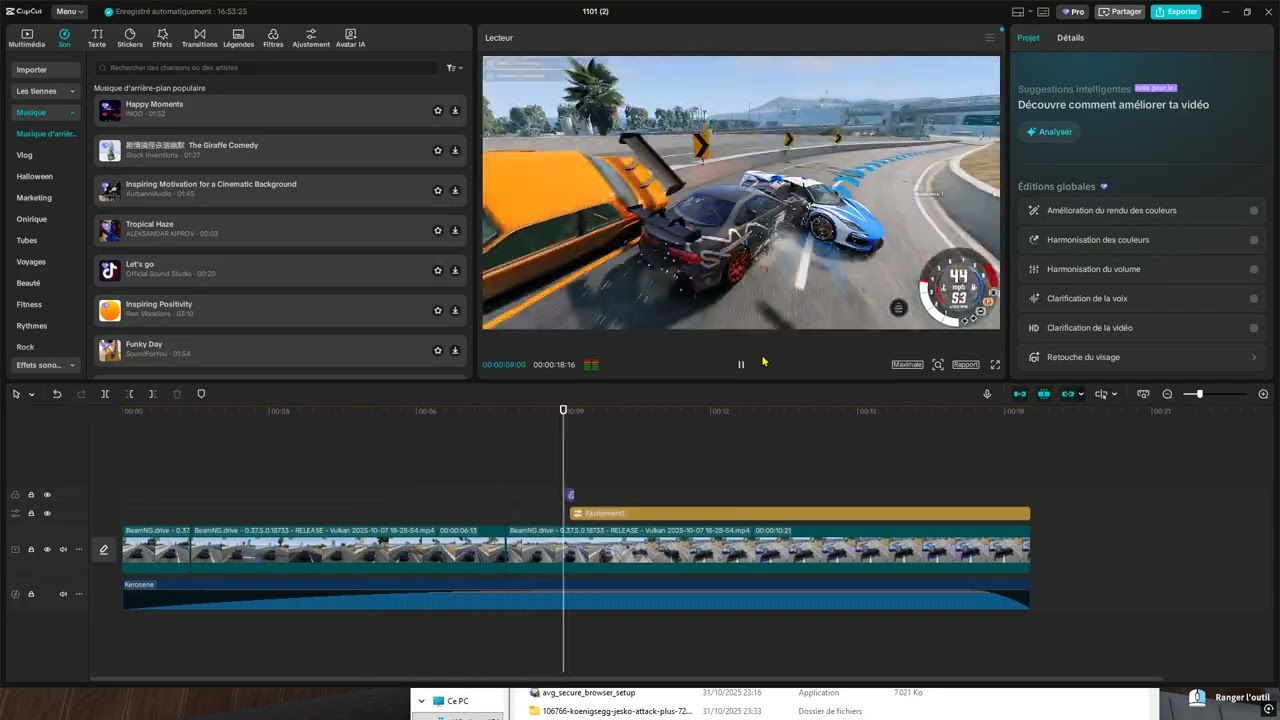
Task: Trim clip right of playhead
Action: 152,394
